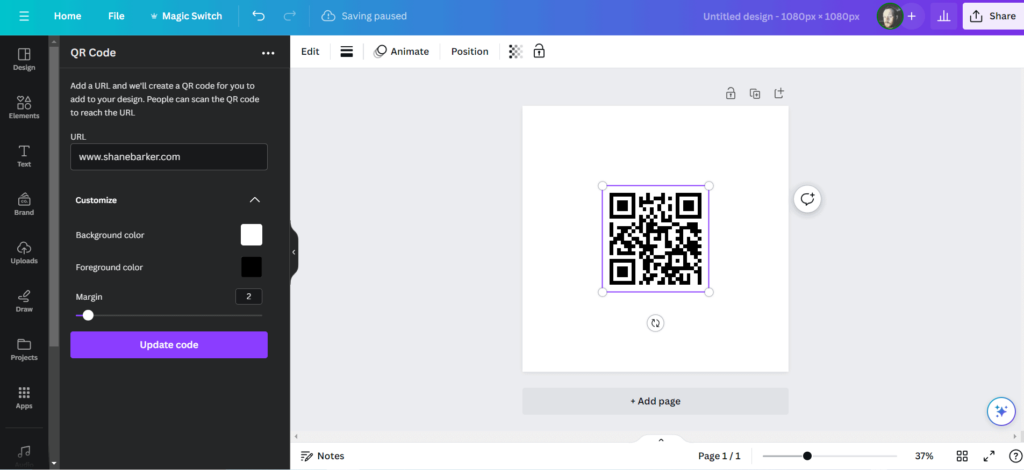Open the Uploads sidebar panel

tap(24, 252)
